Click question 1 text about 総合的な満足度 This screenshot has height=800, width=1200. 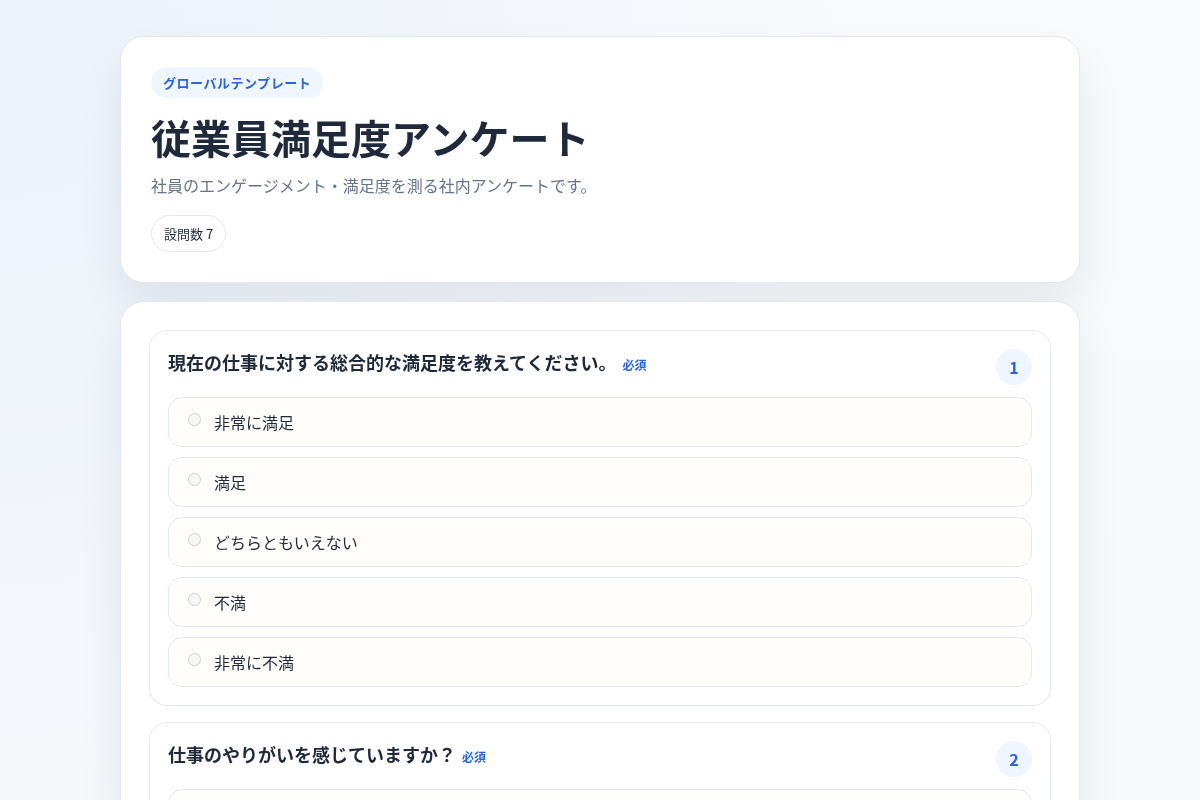(x=389, y=363)
